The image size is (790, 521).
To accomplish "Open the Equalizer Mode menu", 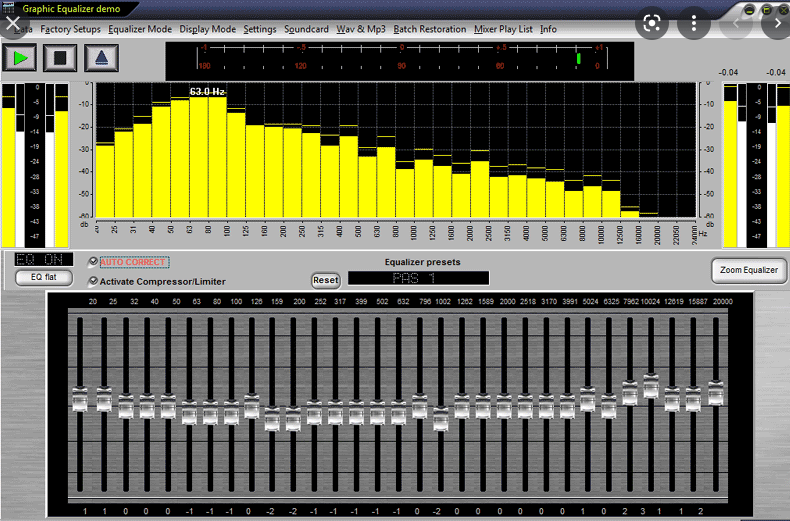I will 140,29.
